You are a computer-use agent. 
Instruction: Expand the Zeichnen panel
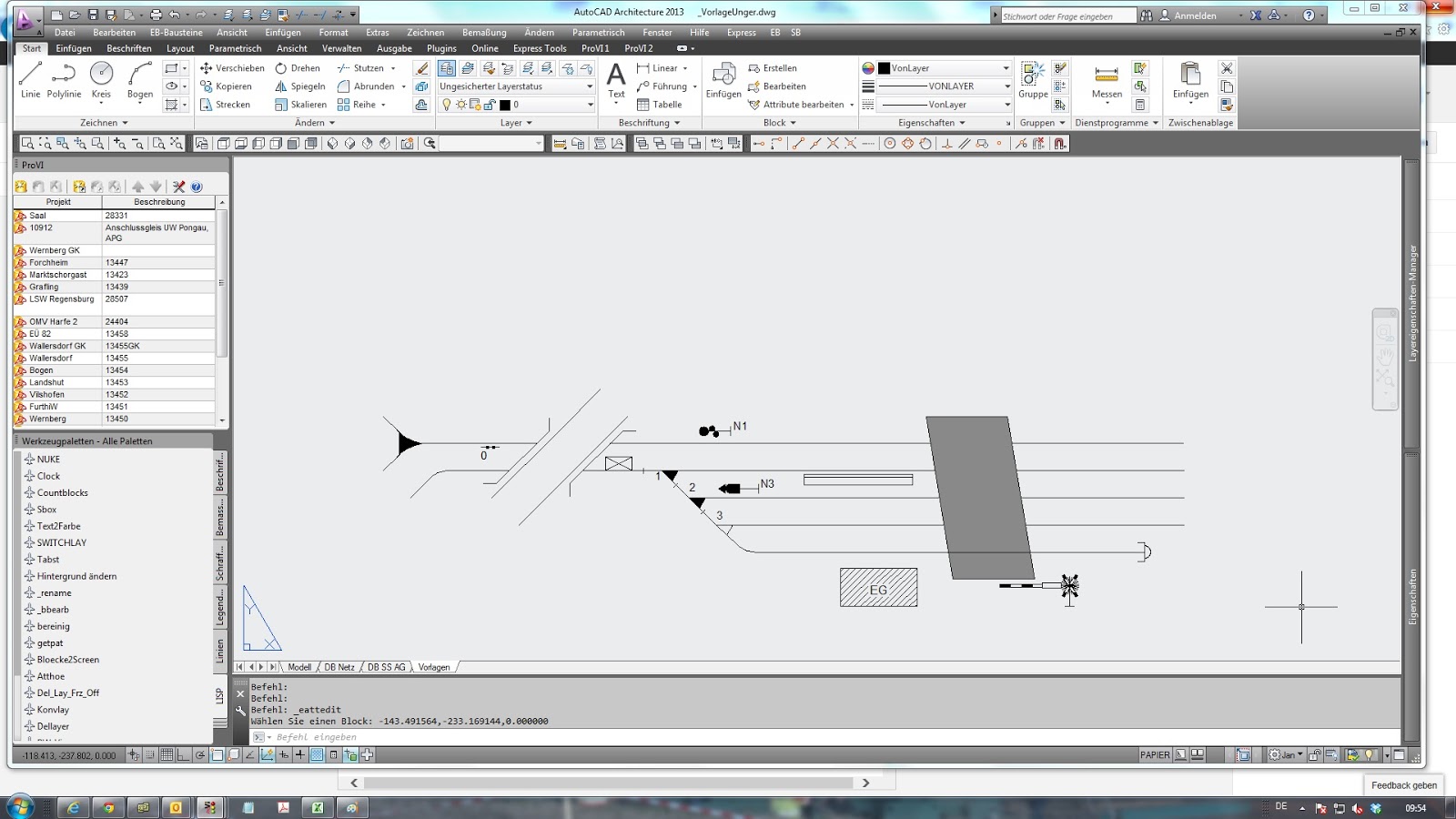tap(104, 123)
